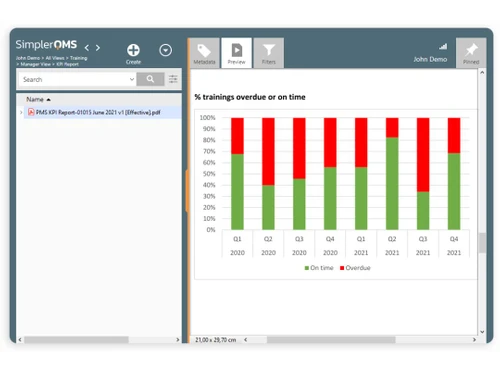
Task: Click the green On time legend swatch
Action: tap(307, 268)
